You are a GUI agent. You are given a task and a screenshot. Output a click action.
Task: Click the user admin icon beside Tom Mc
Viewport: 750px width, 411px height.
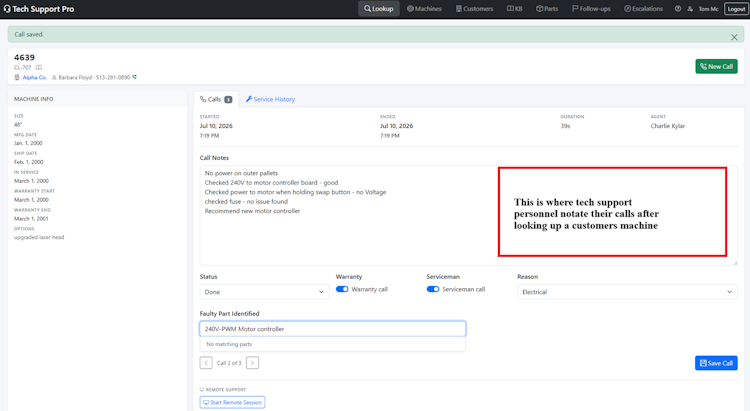pos(690,9)
